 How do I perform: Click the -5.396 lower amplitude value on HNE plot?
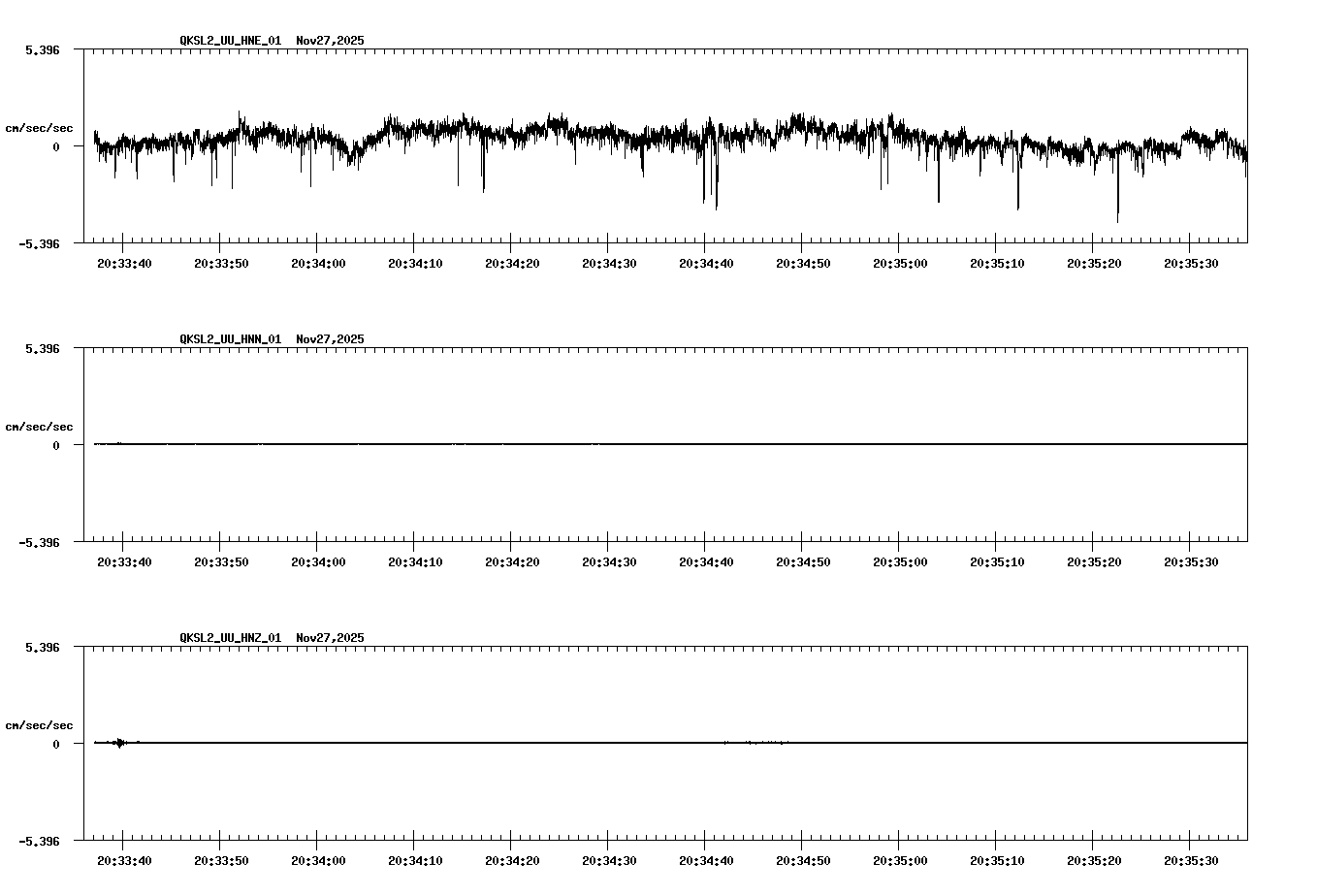(x=38, y=245)
